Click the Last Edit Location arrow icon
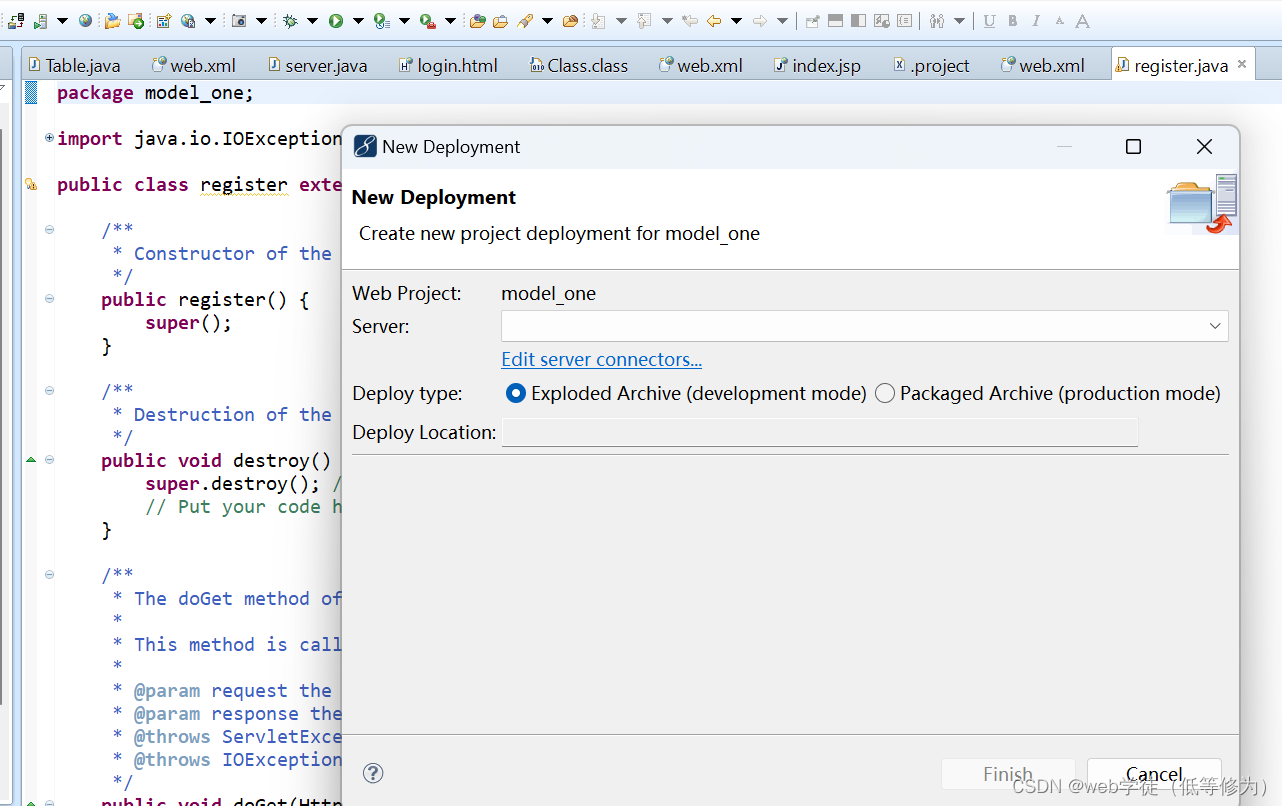Image resolution: width=1282 pixels, height=806 pixels. point(690,21)
